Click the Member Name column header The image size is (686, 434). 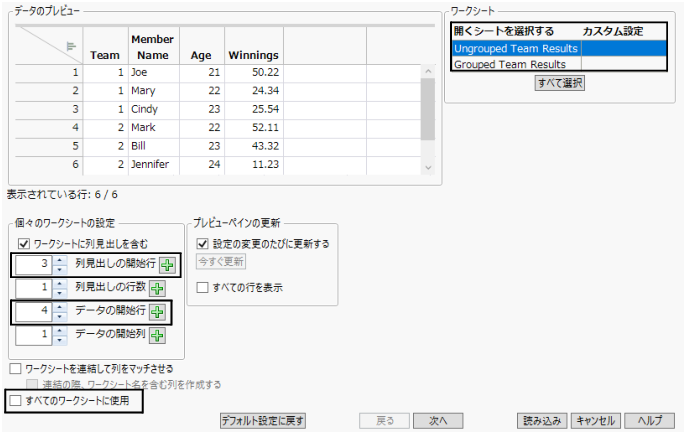[153, 47]
